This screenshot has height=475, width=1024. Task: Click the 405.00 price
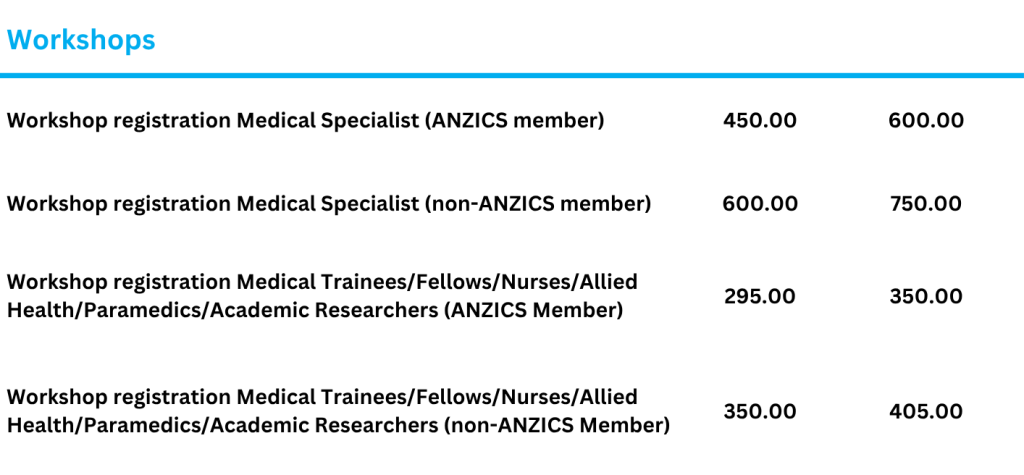pyautogui.click(x=926, y=412)
